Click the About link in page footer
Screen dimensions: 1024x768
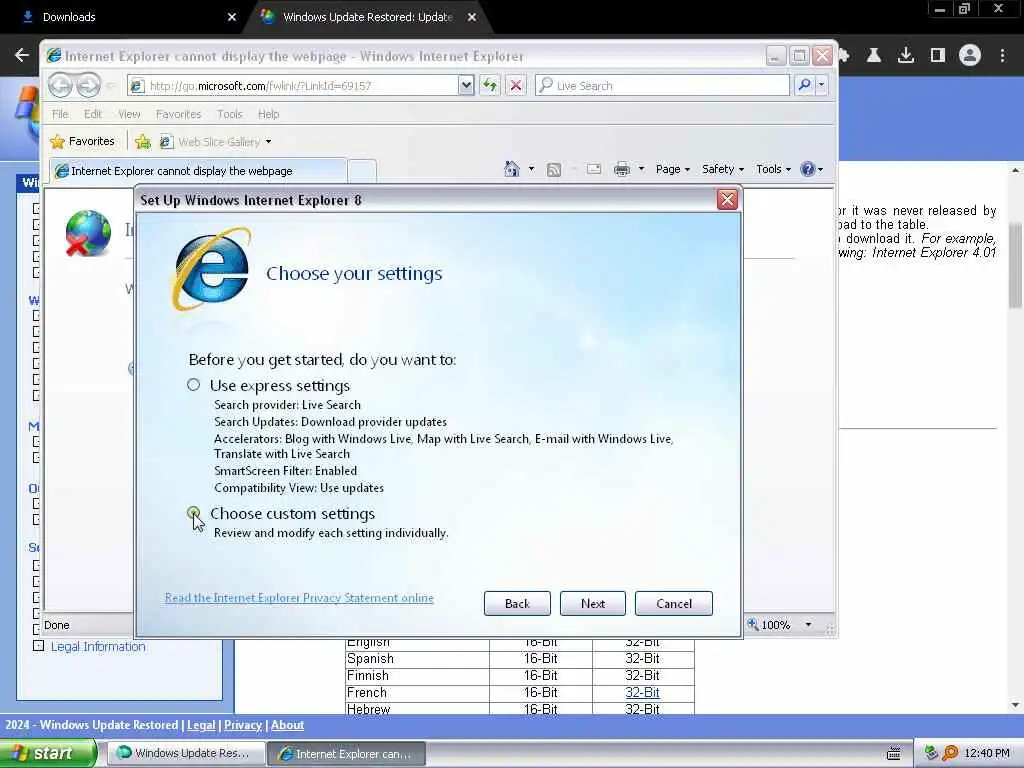click(x=287, y=725)
